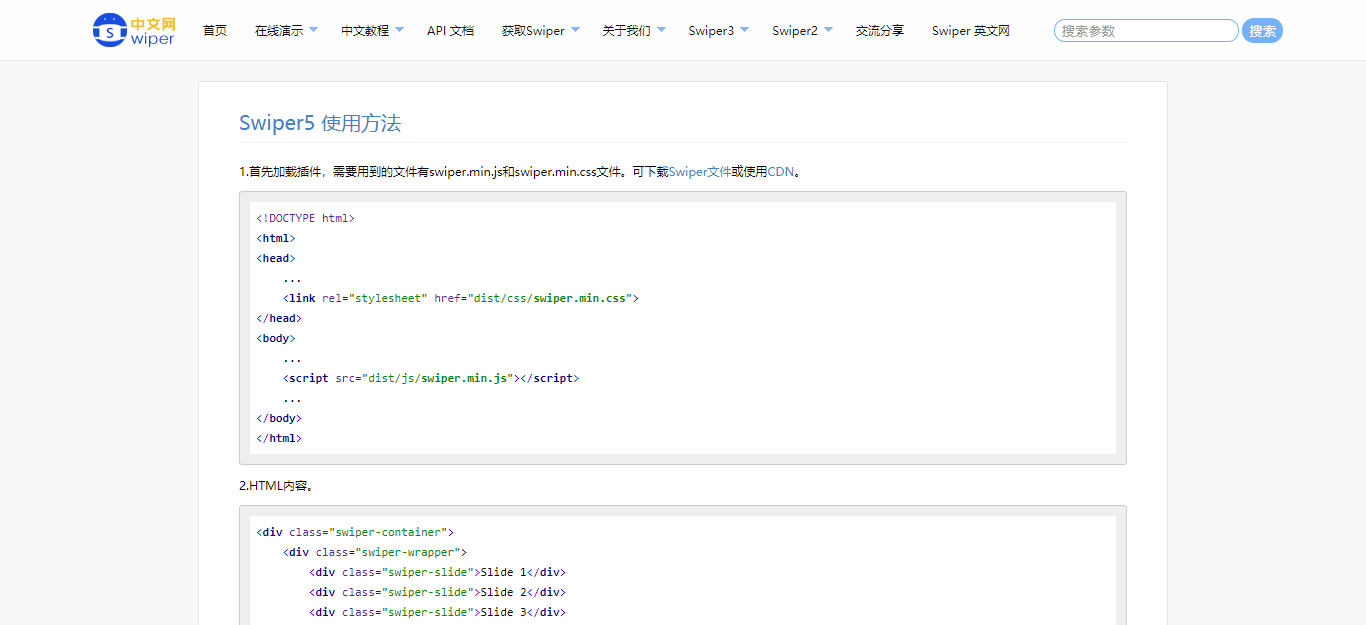Open the 首页 menu item

click(215, 31)
